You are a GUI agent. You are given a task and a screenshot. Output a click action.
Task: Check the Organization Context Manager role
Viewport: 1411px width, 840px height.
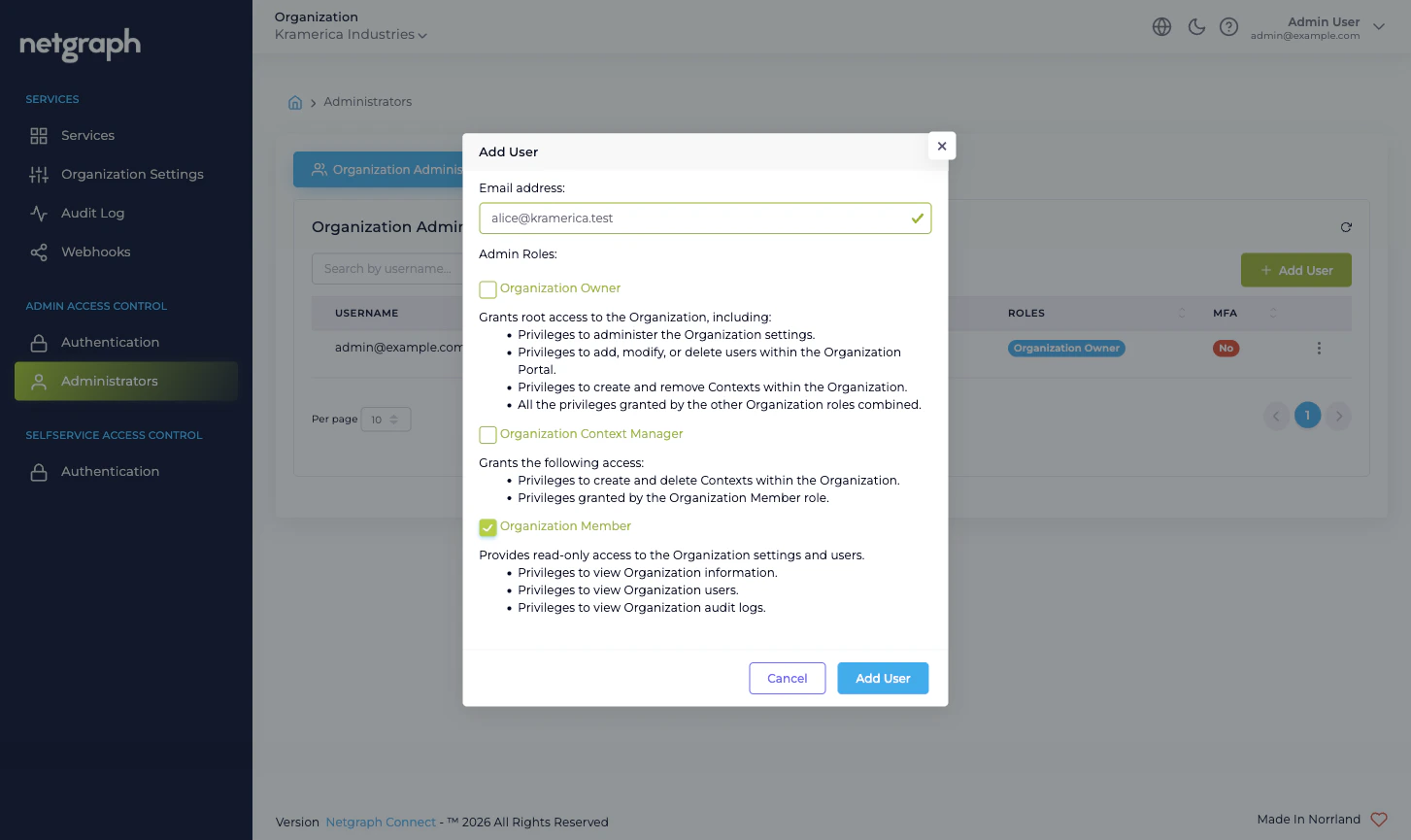(488, 435)
